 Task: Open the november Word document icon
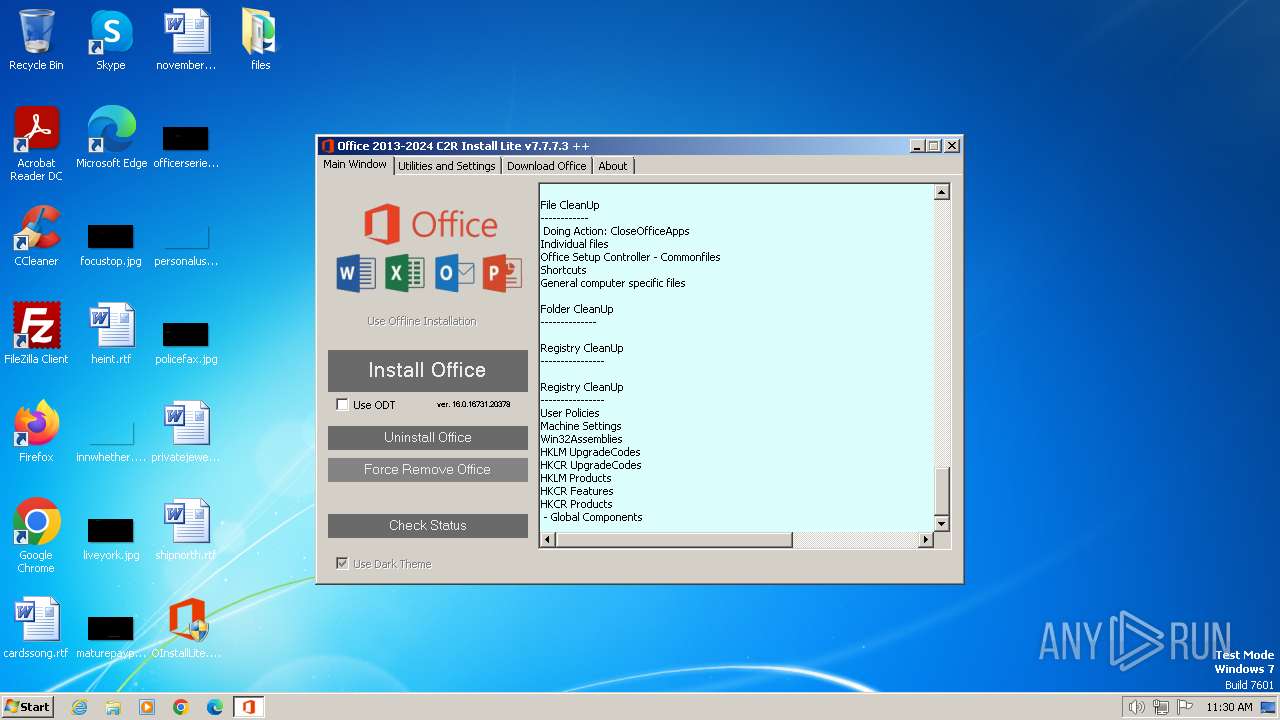click(x=186, y=40)
